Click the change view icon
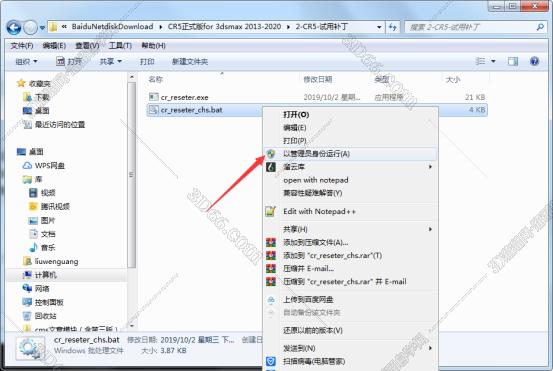The image size is (553, 371). [x=480, y=61]
